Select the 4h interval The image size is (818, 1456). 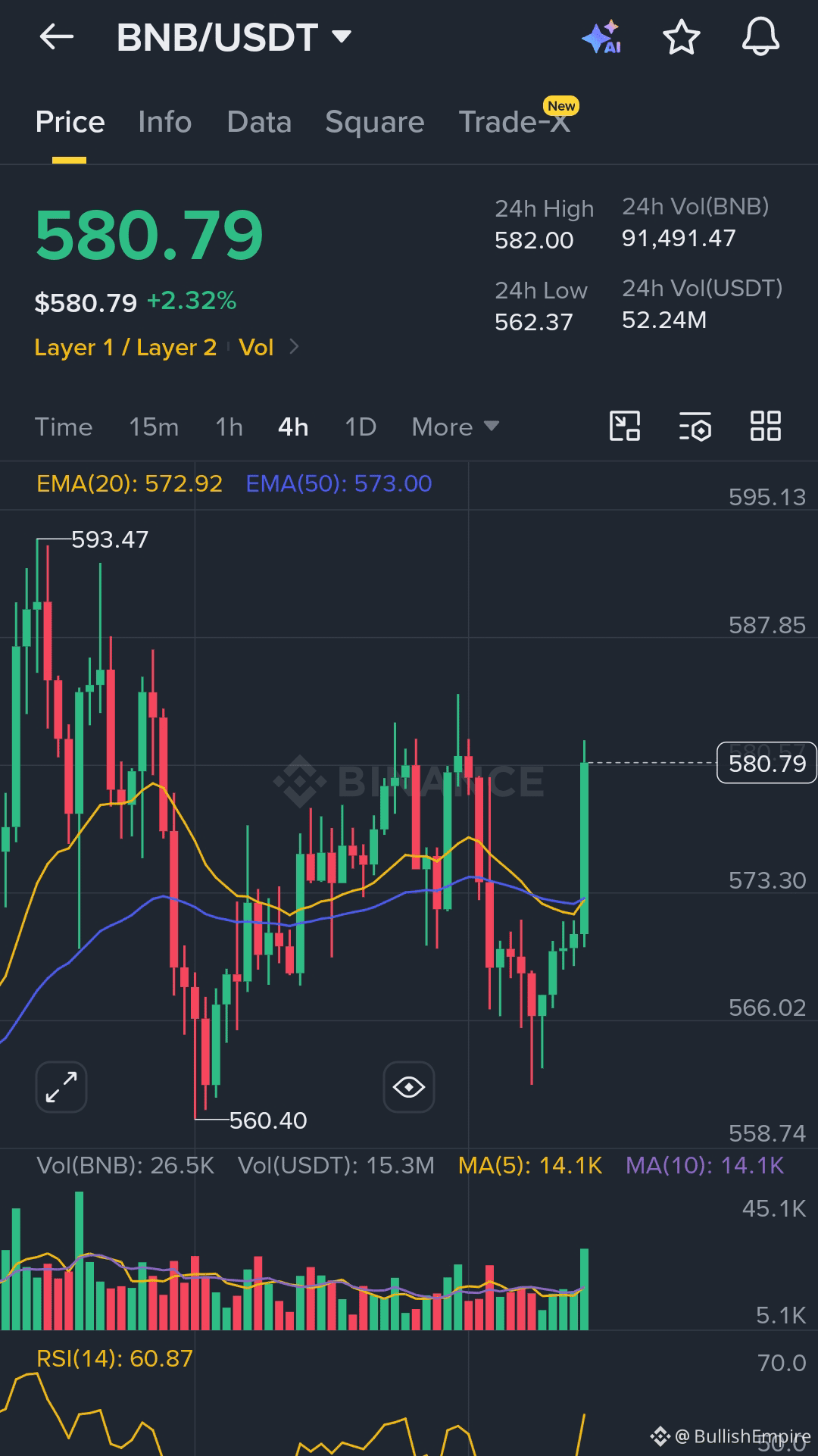pyautogui.click(x=293, y=426)
